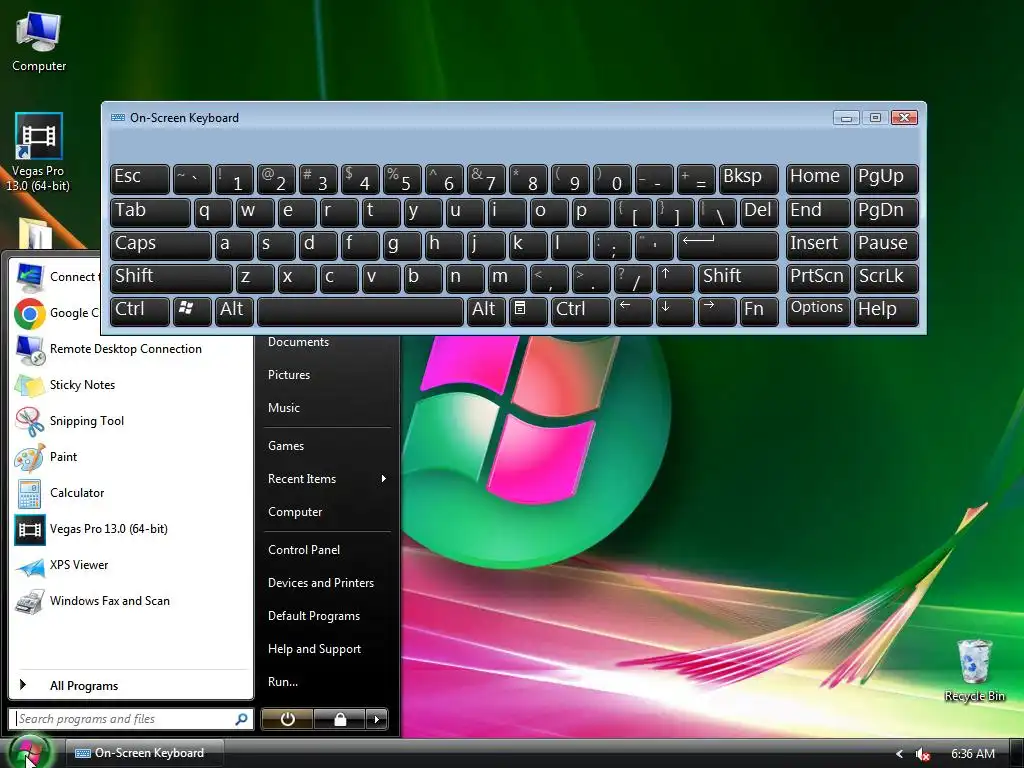The width and height of the screenshot is (1024, 768).
Task: Click the Del key
Action: [x=759, y=213]
